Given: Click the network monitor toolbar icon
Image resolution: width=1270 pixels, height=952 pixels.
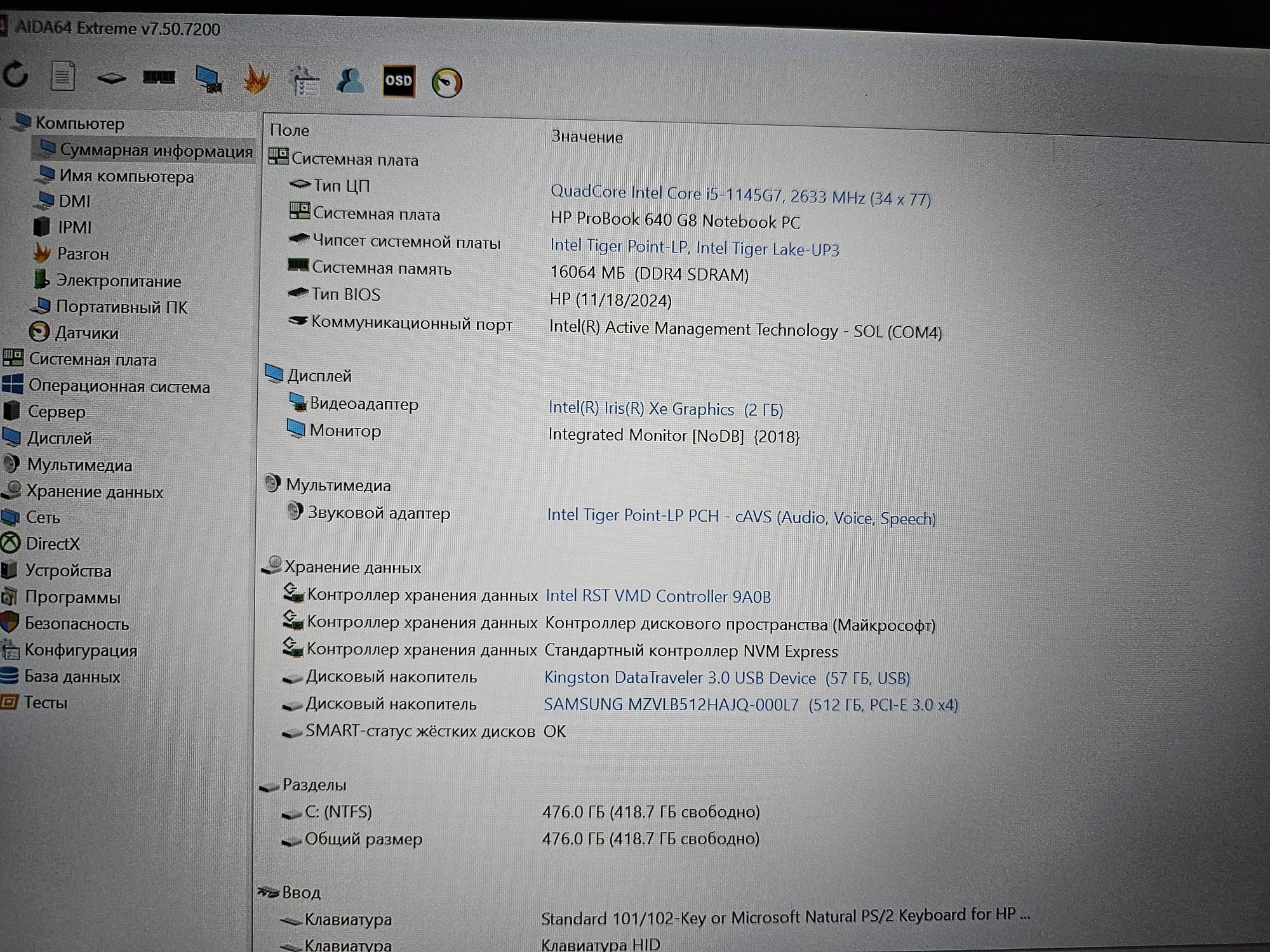Looking at the screenshot, I should 208,79.
